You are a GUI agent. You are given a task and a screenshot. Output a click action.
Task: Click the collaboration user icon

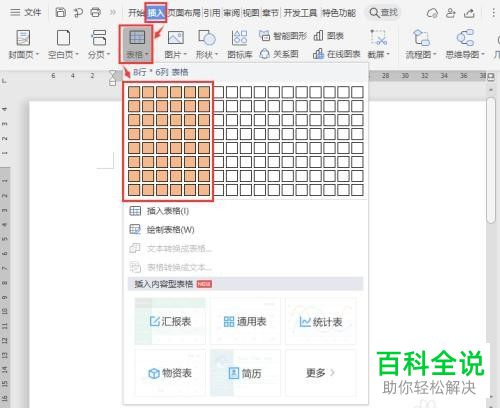click(451, 13)
